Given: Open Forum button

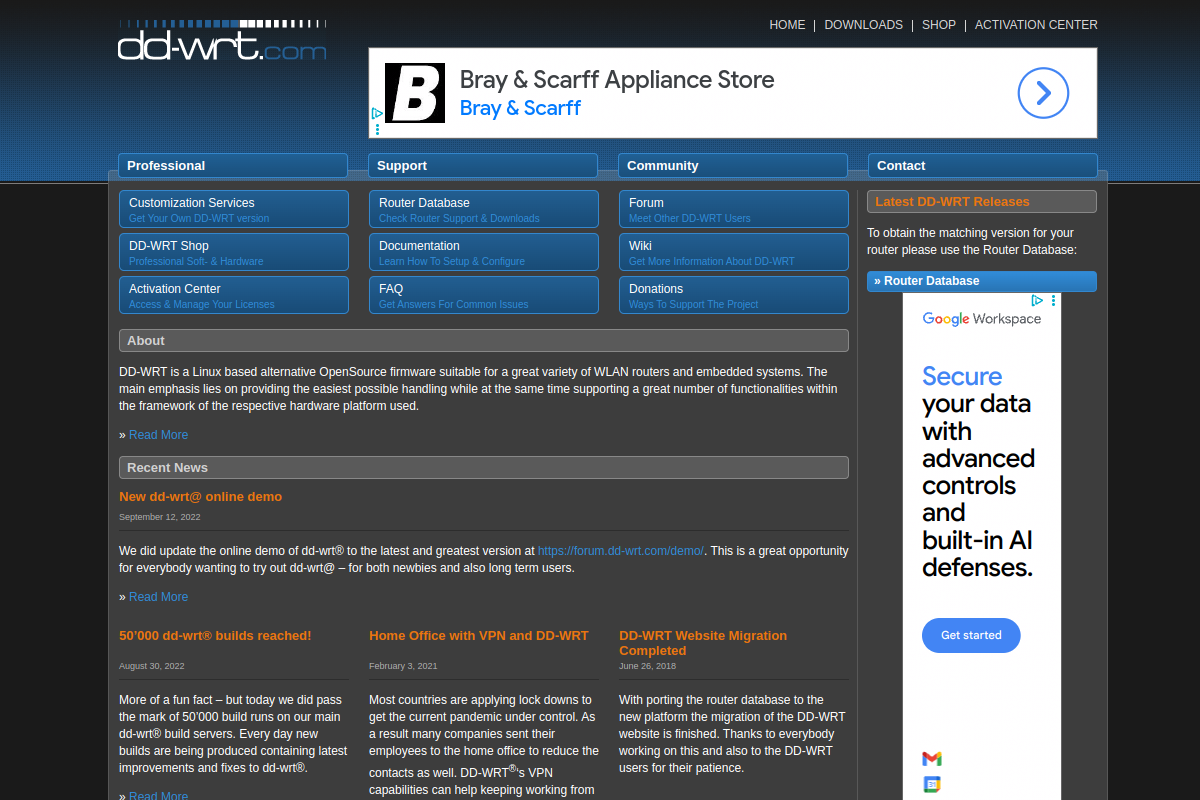Looking at the screenshot, I should point(734,209).
